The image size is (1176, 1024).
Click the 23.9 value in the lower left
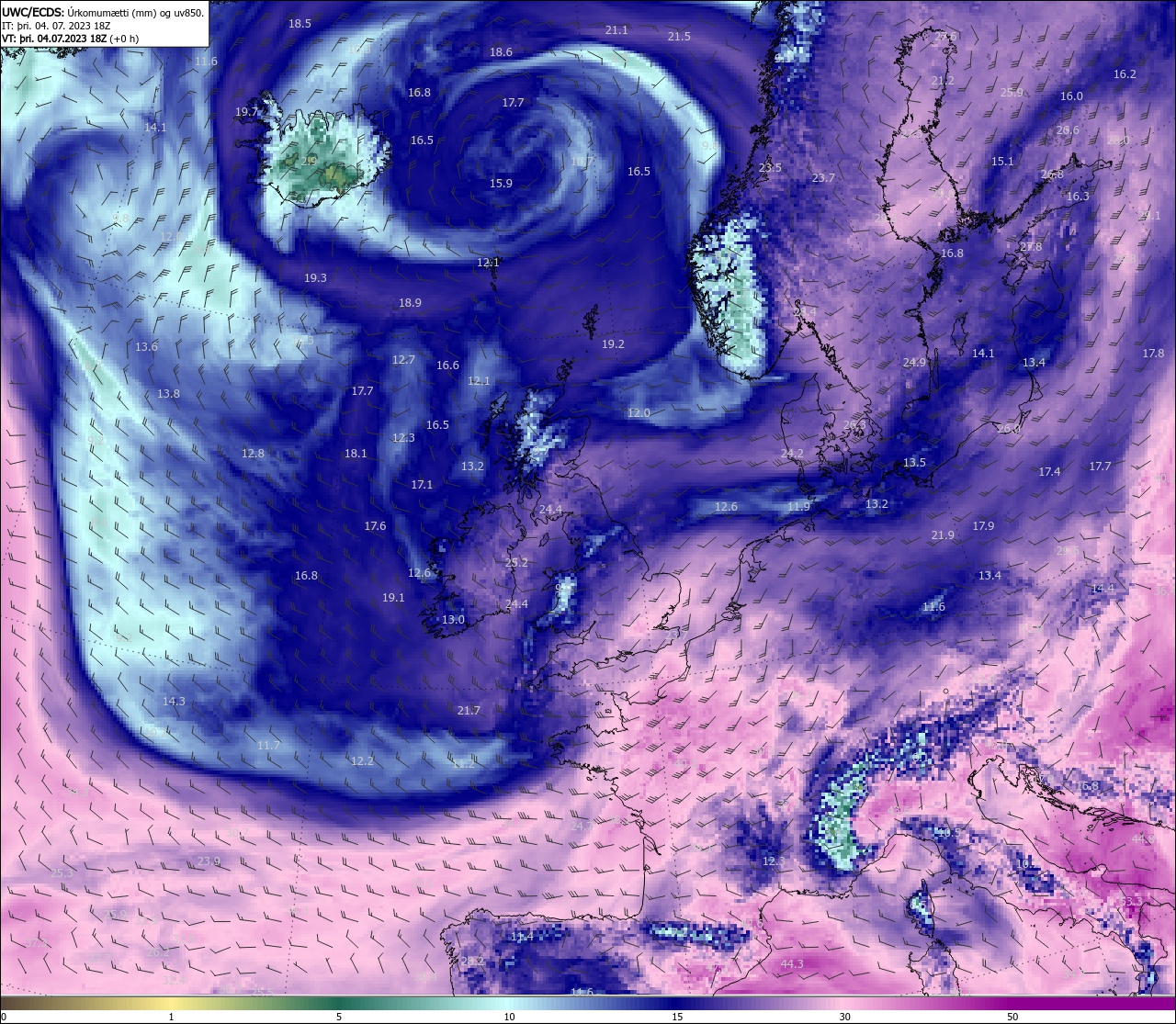click(x=209, y=861)
